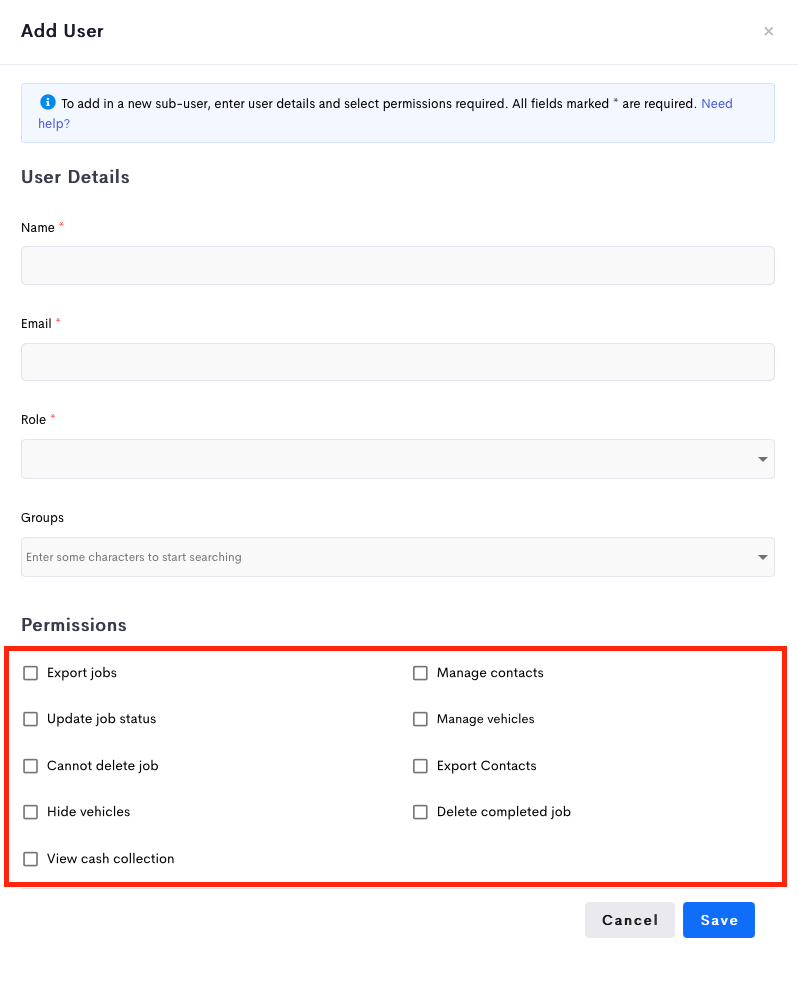Click into the Groups search field
The height and width of the screenshot is (998, 798).
coord(386,557)
